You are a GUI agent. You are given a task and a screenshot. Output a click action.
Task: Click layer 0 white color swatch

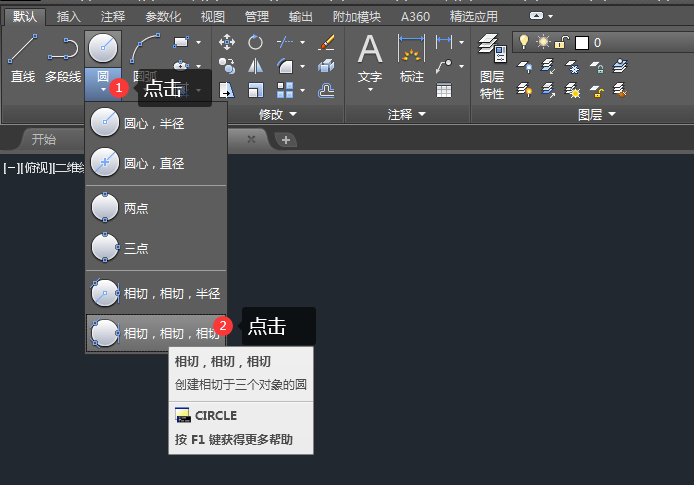point(582,43)
